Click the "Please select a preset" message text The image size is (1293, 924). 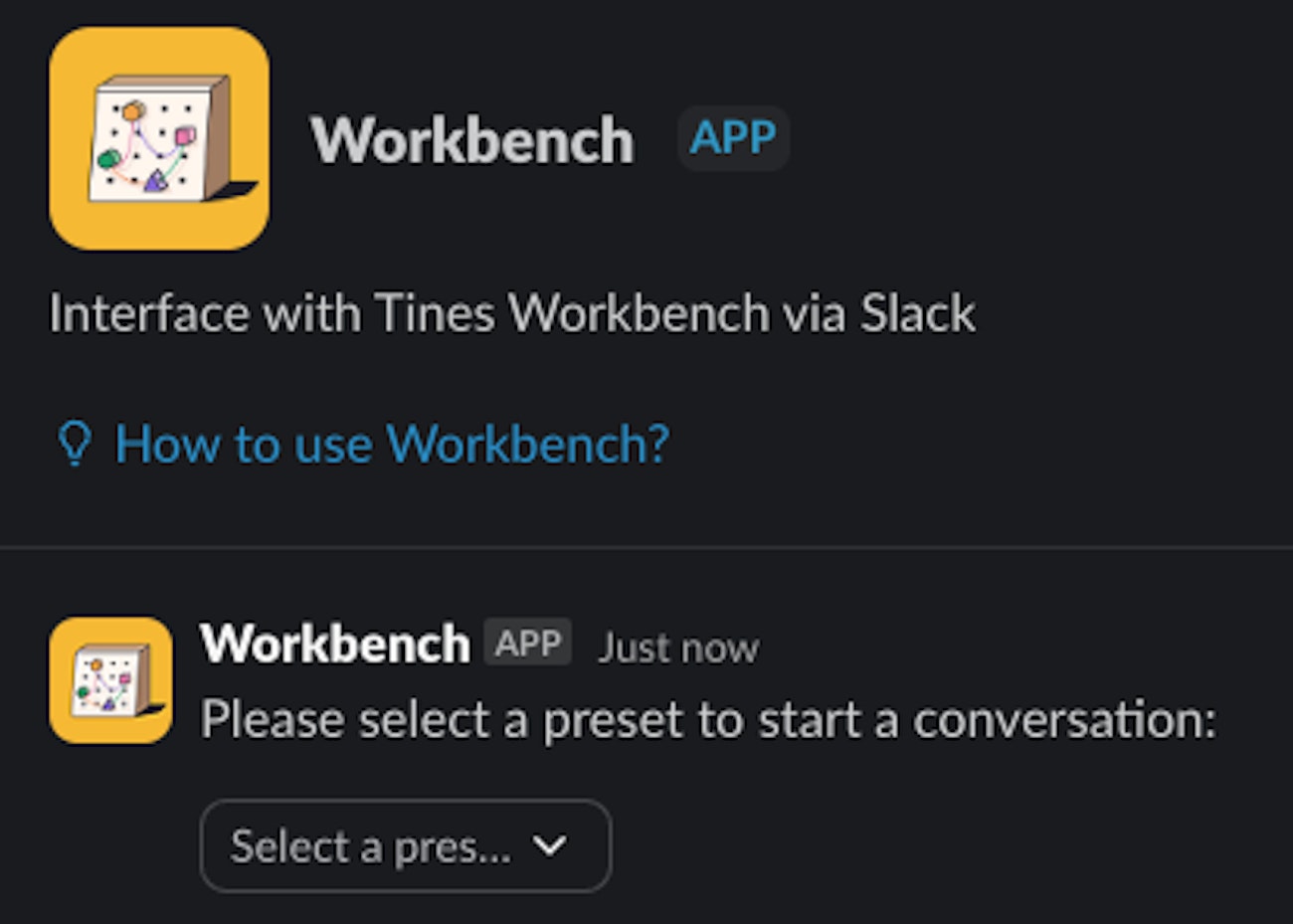pyautogui.click(x=707, y=719)
